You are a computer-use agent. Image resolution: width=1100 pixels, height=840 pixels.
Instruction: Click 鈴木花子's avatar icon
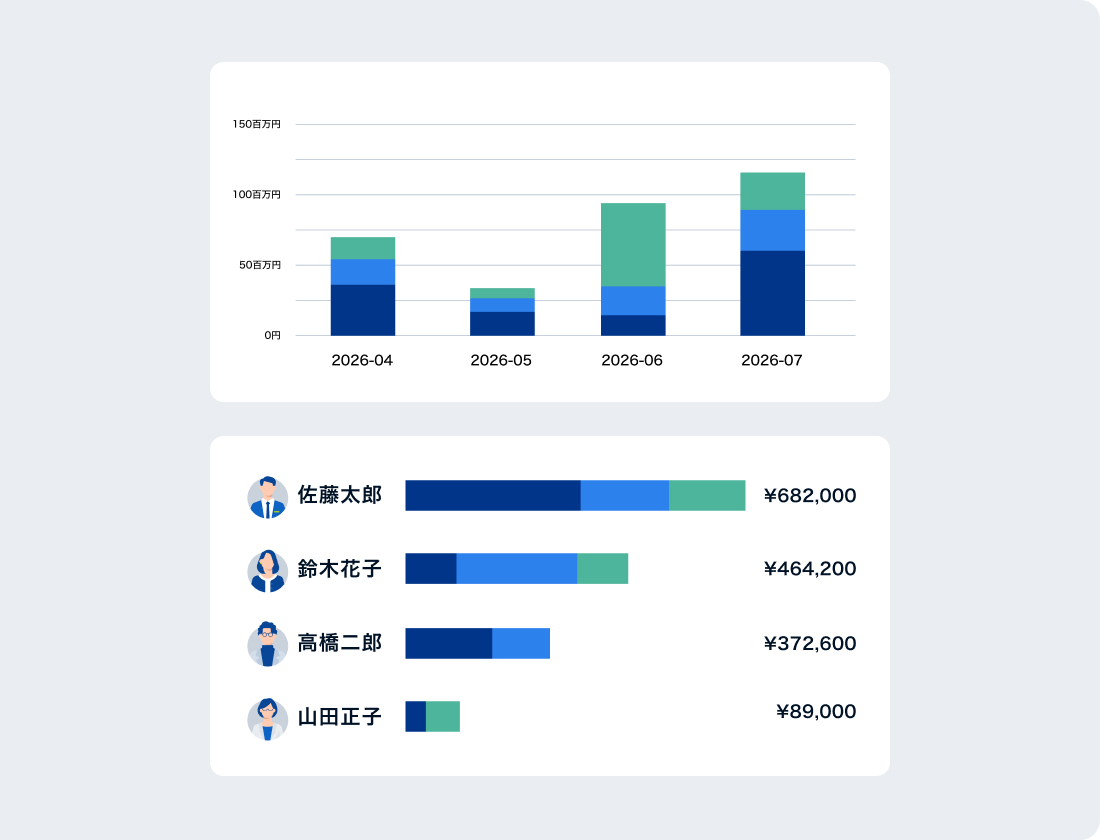click(267, 571)
